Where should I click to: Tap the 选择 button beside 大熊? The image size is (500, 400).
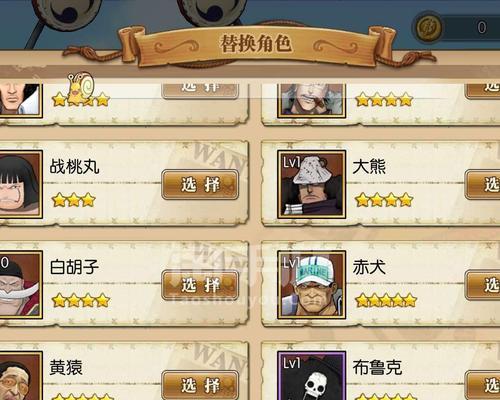483,184
